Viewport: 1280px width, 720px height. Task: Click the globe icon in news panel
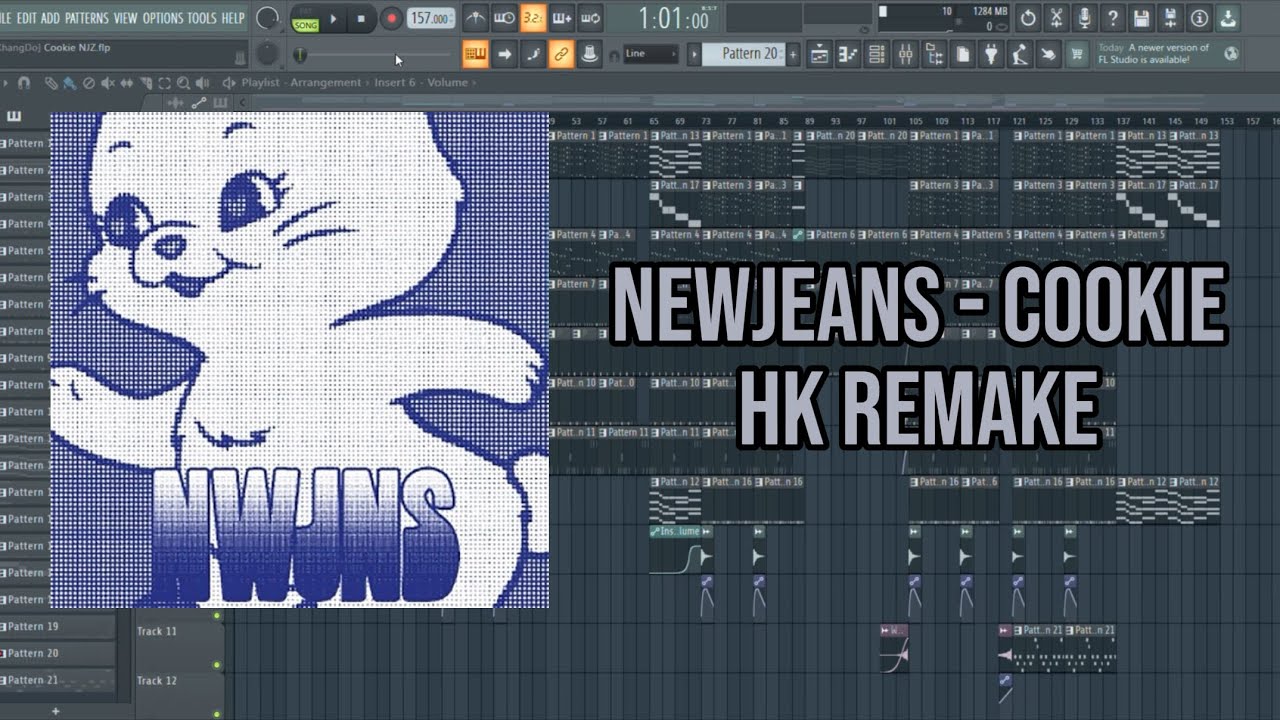1230,54
